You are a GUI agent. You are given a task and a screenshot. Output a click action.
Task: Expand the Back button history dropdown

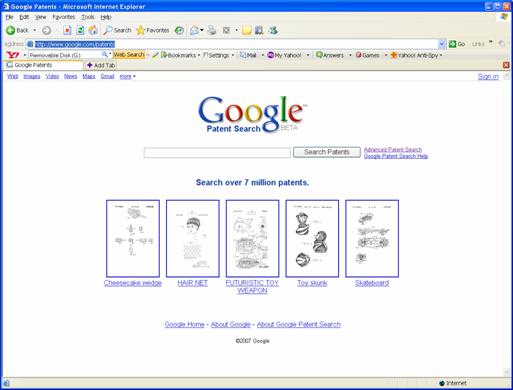[x=34, y=30]
